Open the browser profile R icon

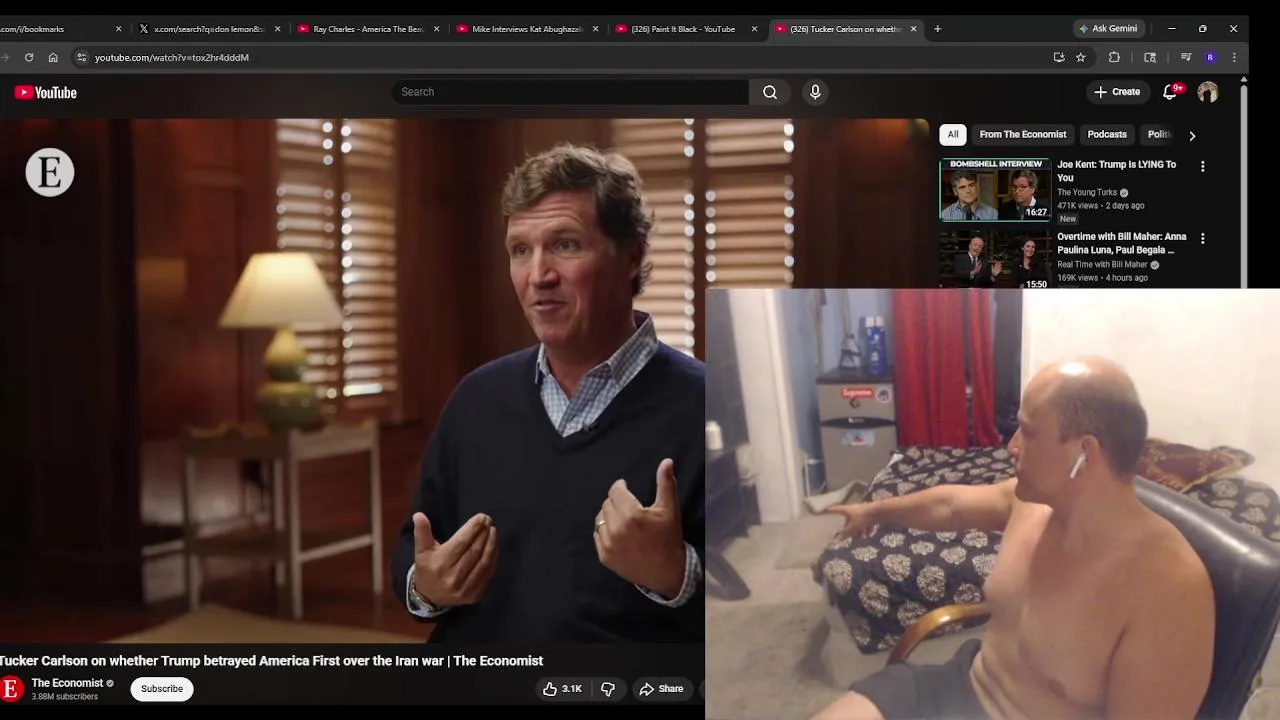point(1210,57)
